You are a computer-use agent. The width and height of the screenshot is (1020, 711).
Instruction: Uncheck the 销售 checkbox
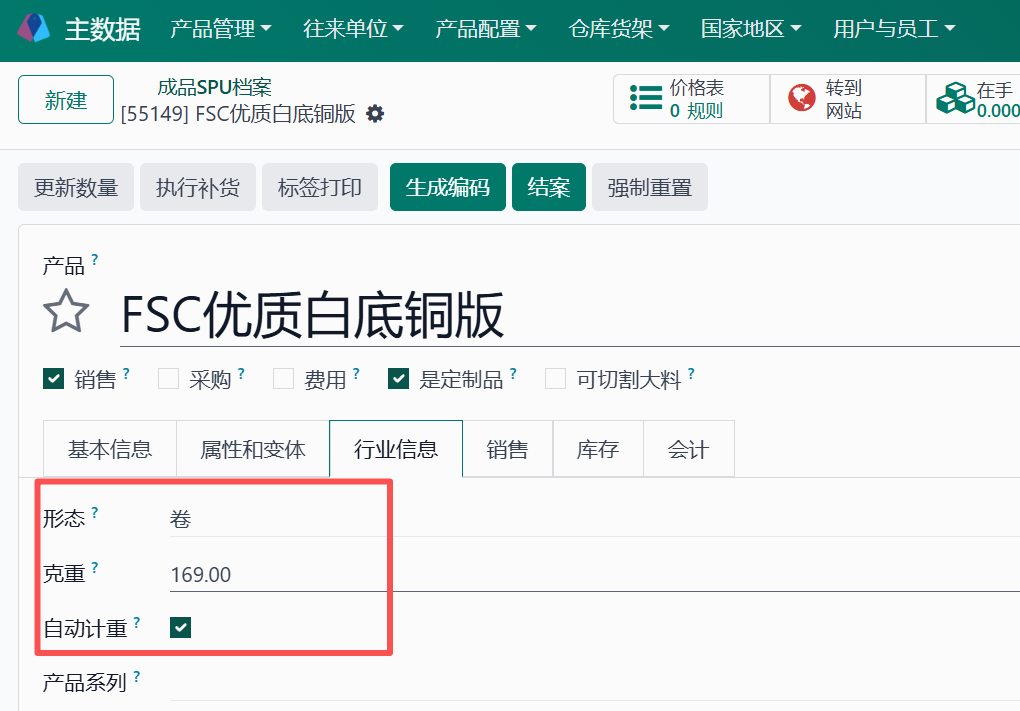(x=52, y=379)
